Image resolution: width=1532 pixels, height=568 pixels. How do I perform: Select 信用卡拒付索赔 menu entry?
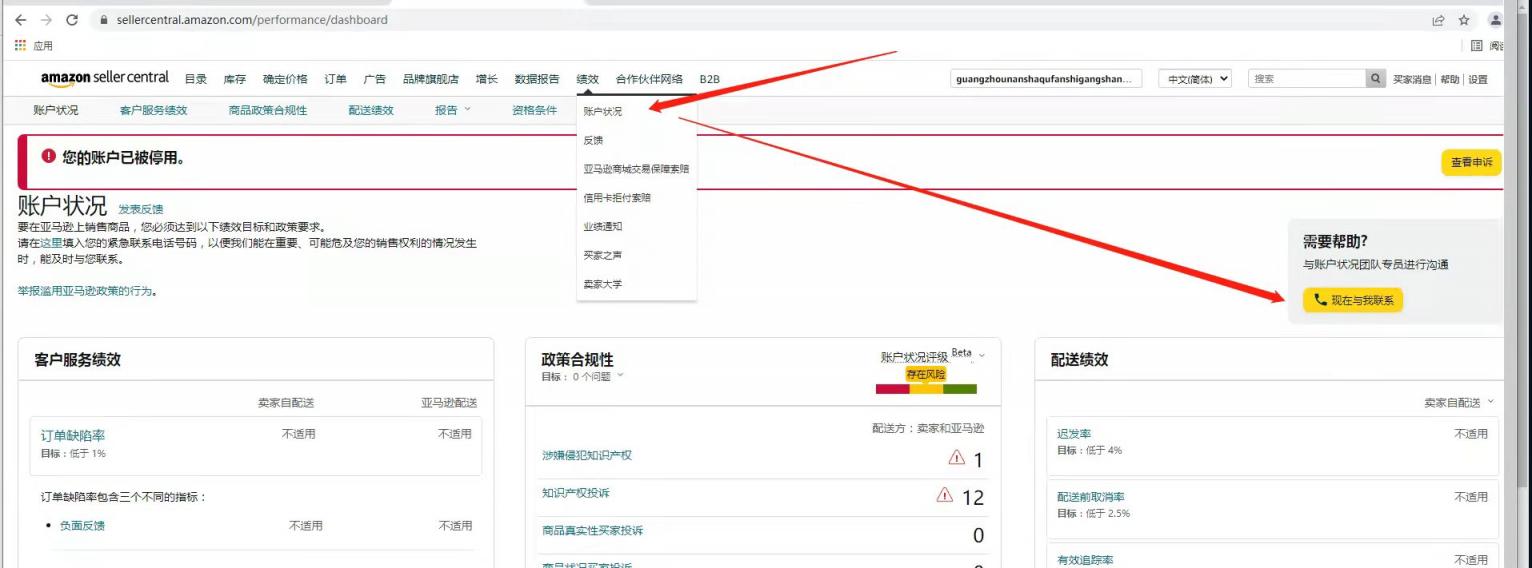coord(617,198)
